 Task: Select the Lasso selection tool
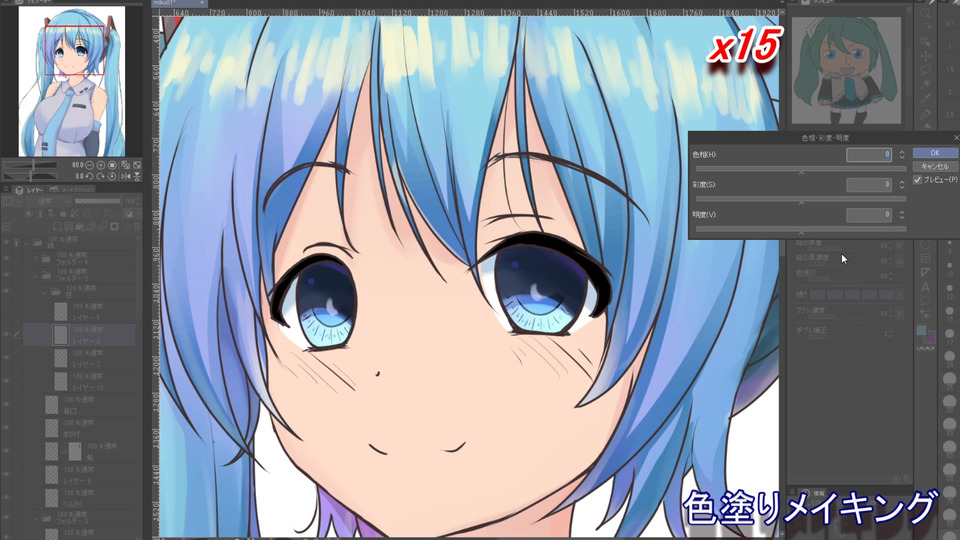(926, 69)
